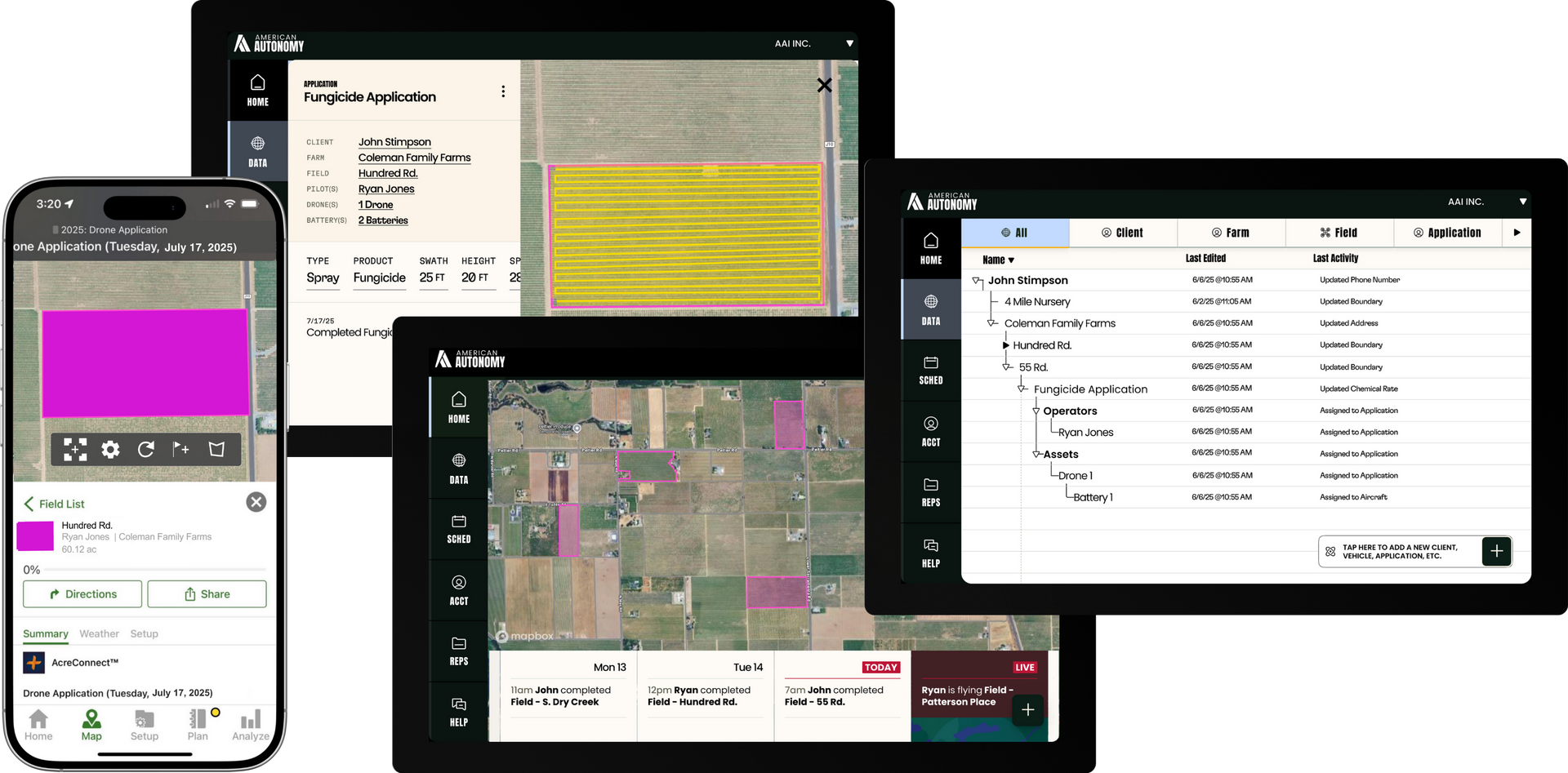Open REPS in the right tablet sidebar

930,492
